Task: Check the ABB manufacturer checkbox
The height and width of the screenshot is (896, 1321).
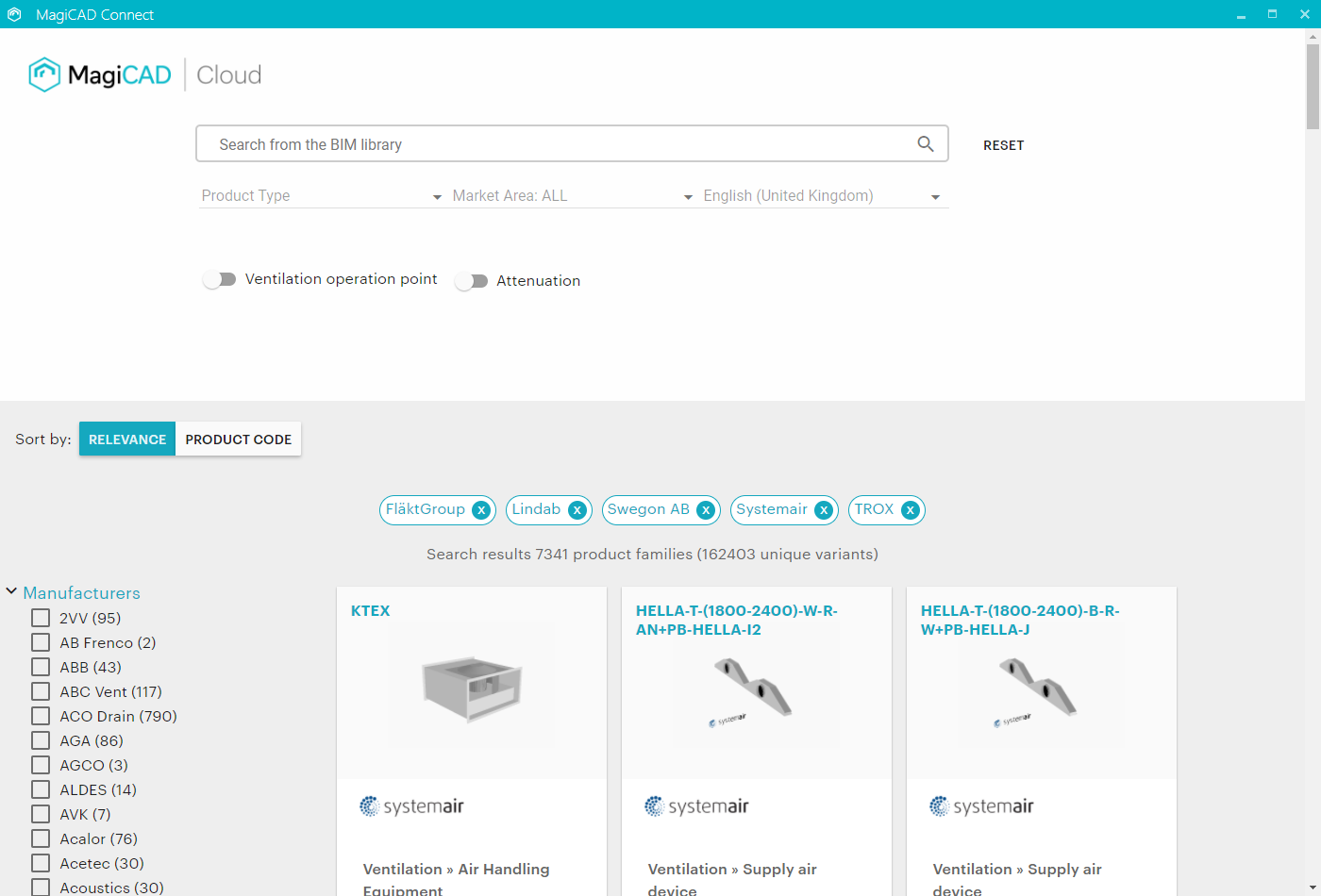Action: pos(41,667)
